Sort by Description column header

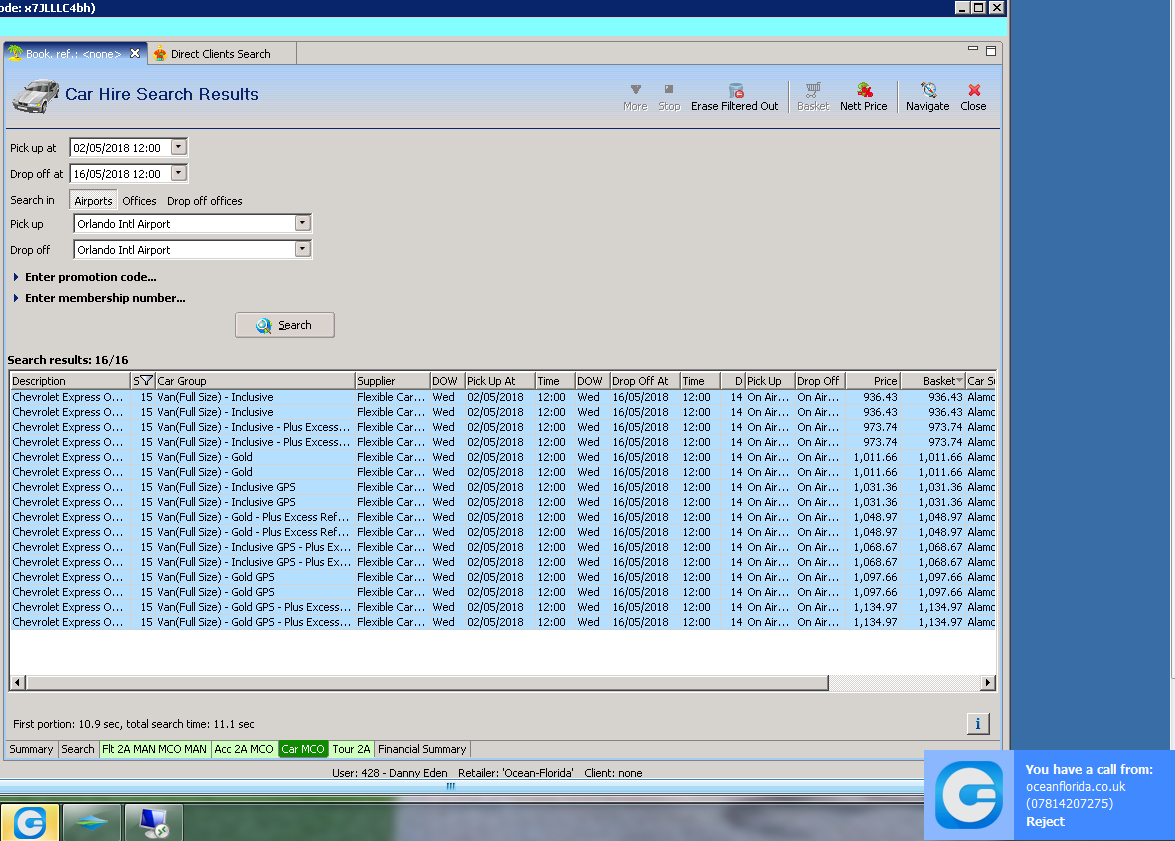(70, 381)
